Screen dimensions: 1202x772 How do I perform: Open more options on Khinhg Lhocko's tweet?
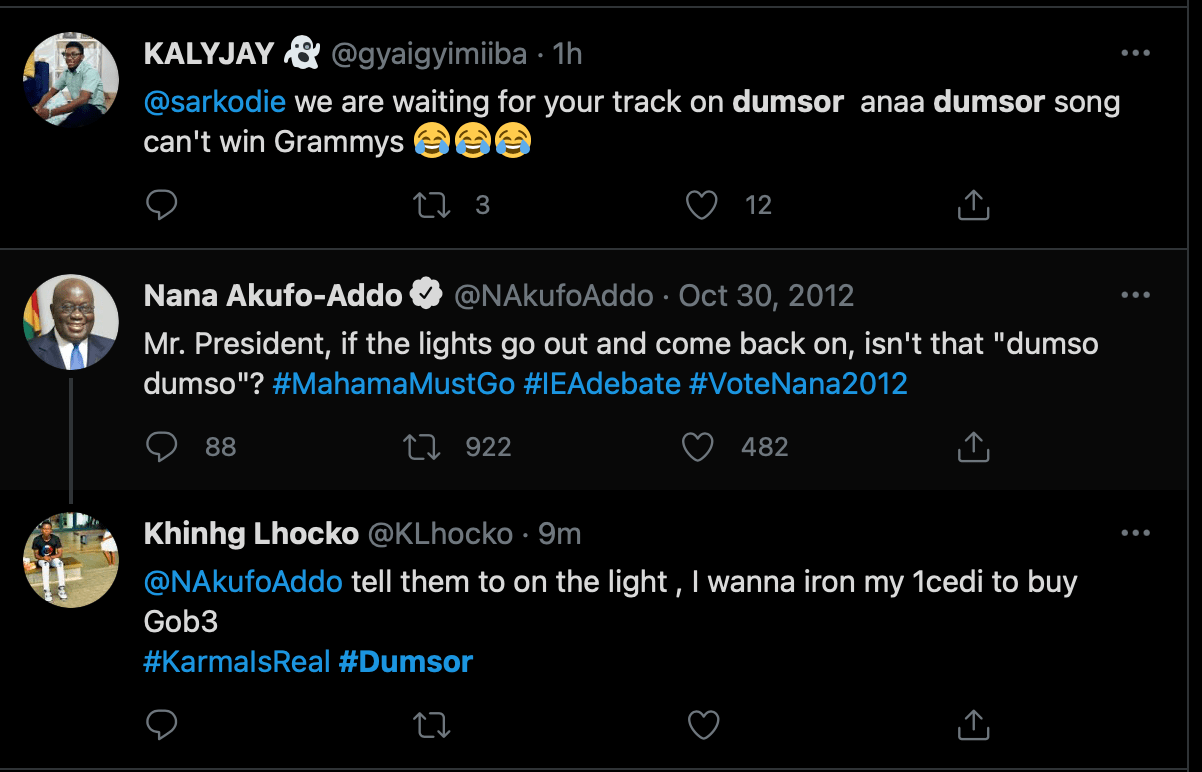(x=1135, y=533)
